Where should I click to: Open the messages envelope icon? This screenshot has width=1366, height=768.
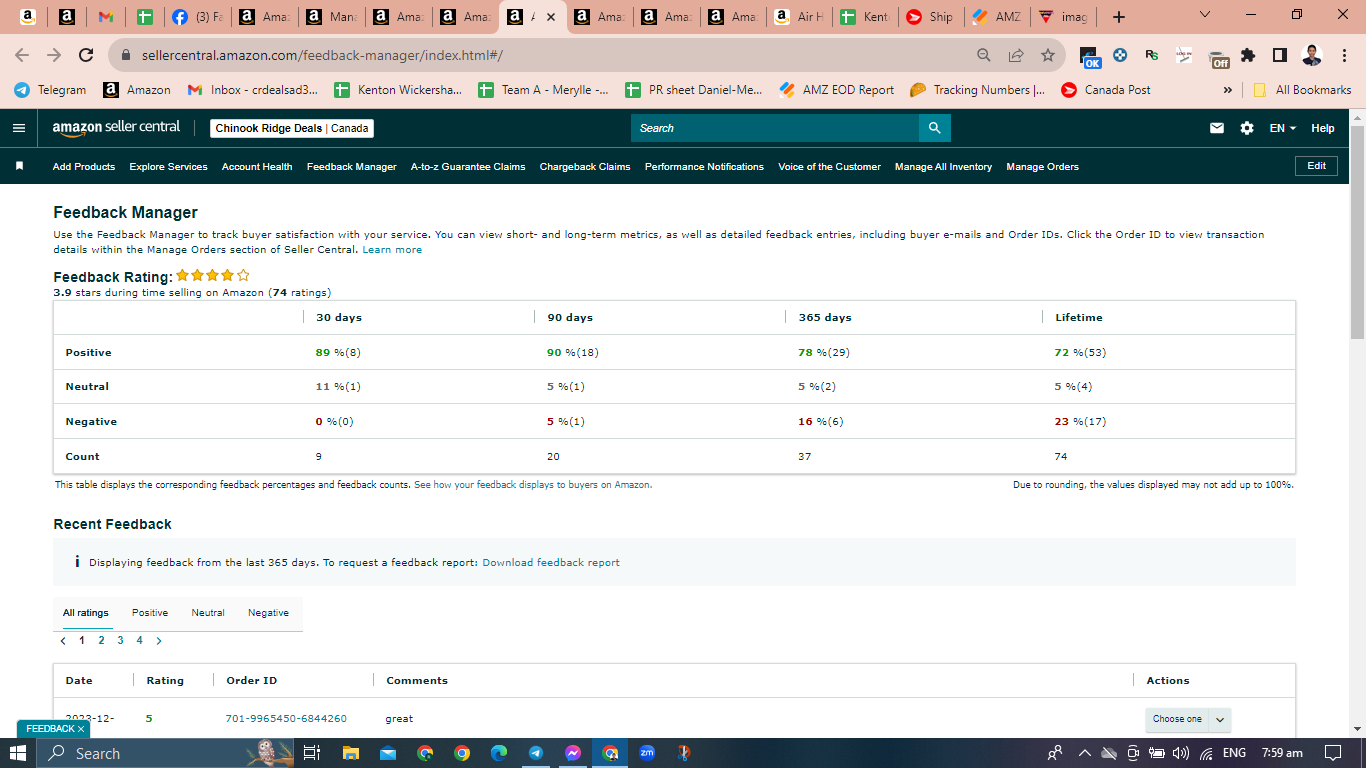click(1217, 128)
